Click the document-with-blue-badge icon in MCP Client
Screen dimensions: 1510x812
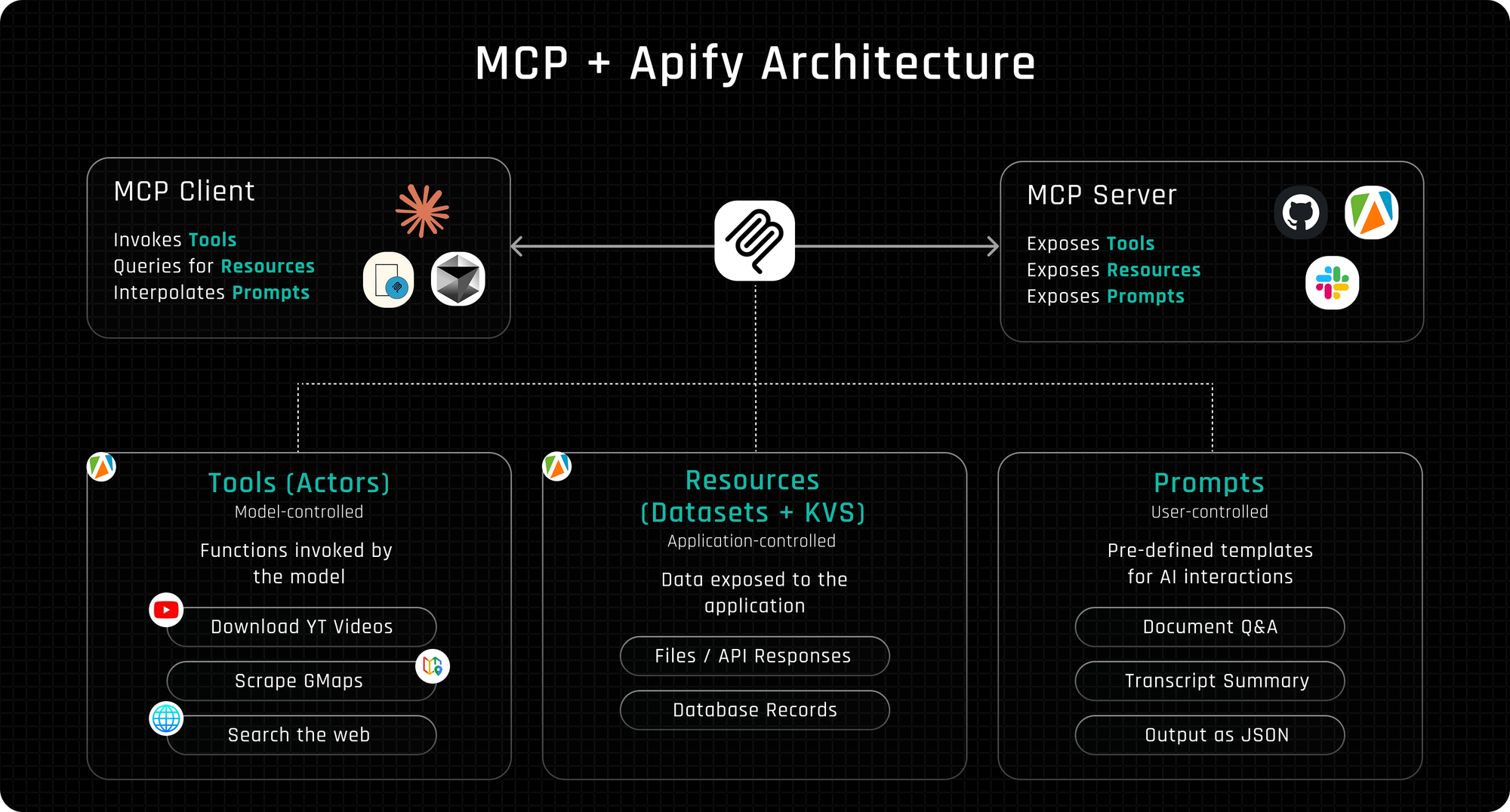(x=389, y=280)
